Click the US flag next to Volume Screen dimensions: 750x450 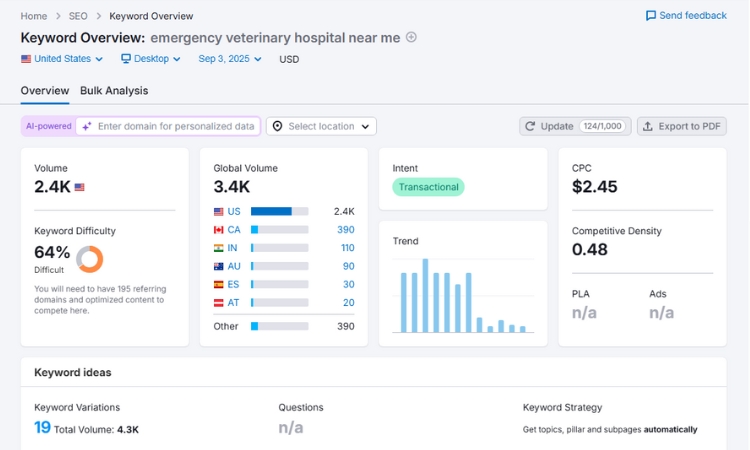click(80, 187)
